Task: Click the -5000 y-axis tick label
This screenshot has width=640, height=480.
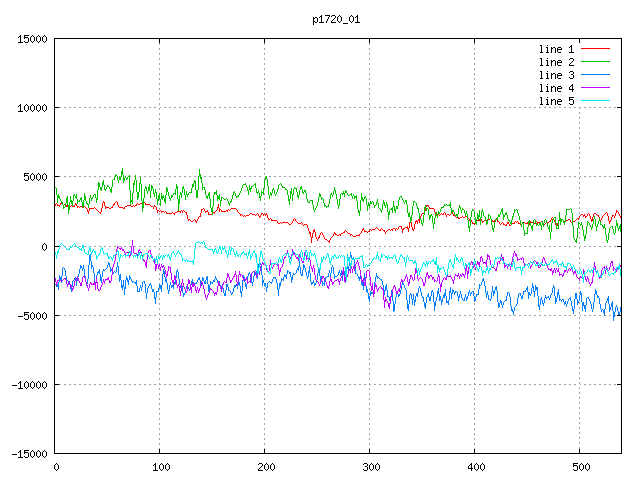Action: (32, 315)
